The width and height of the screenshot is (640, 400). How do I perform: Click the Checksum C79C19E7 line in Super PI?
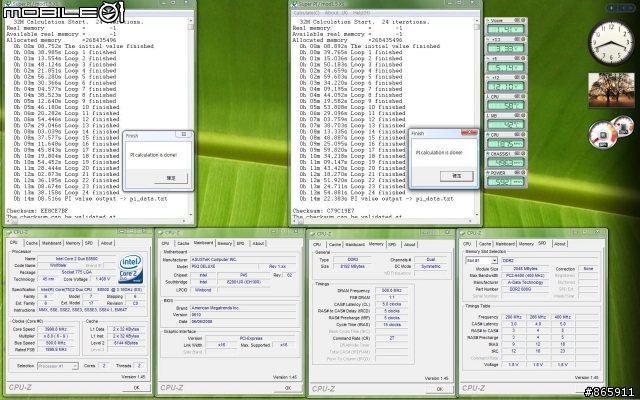tap(321, 211)
